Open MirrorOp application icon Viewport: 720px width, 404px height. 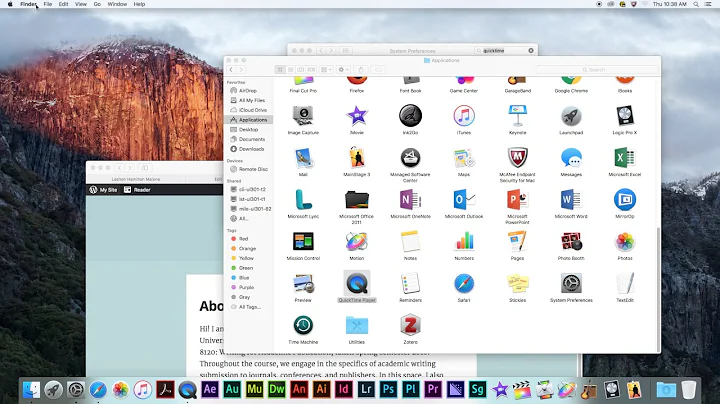625,200
